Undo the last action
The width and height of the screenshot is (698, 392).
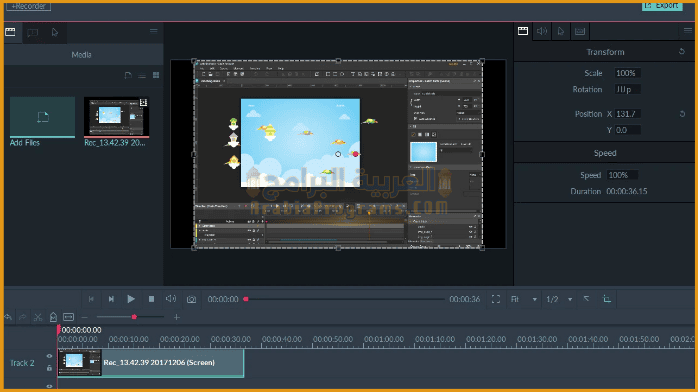[x=8, y=317]
